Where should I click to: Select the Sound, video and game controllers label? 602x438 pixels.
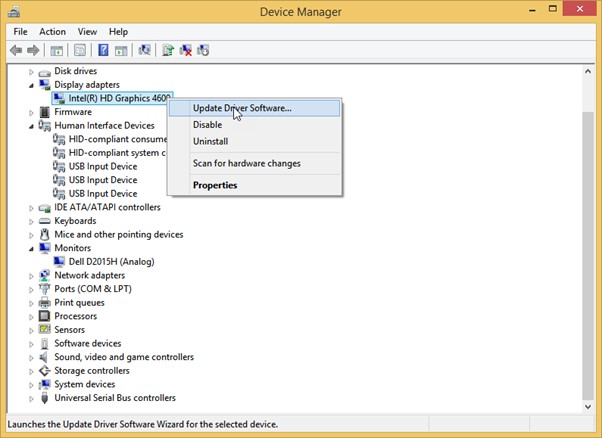[x=124, y=357]
